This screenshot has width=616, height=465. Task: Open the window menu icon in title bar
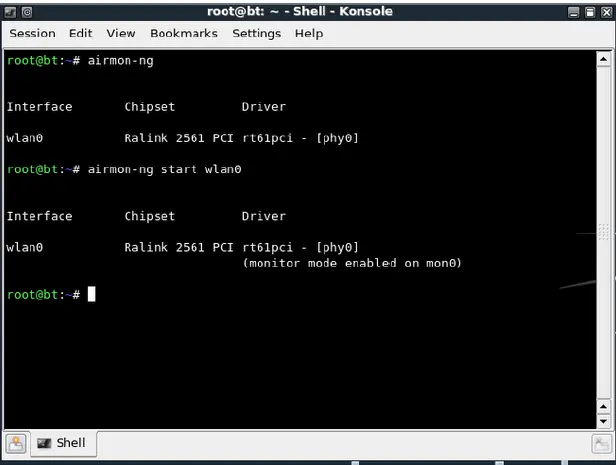tap(11, 12)
